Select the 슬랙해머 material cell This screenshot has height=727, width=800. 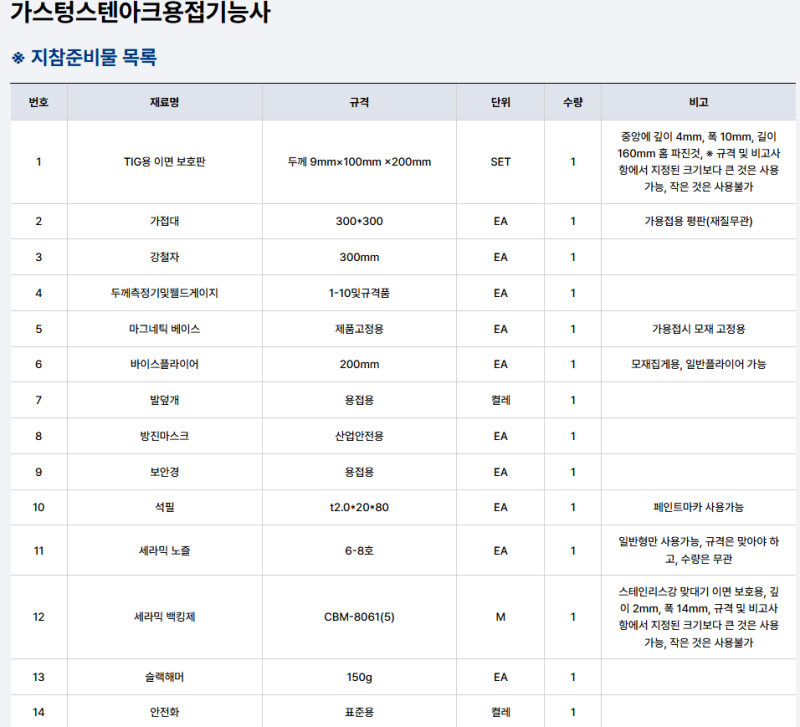pos(164,677)
